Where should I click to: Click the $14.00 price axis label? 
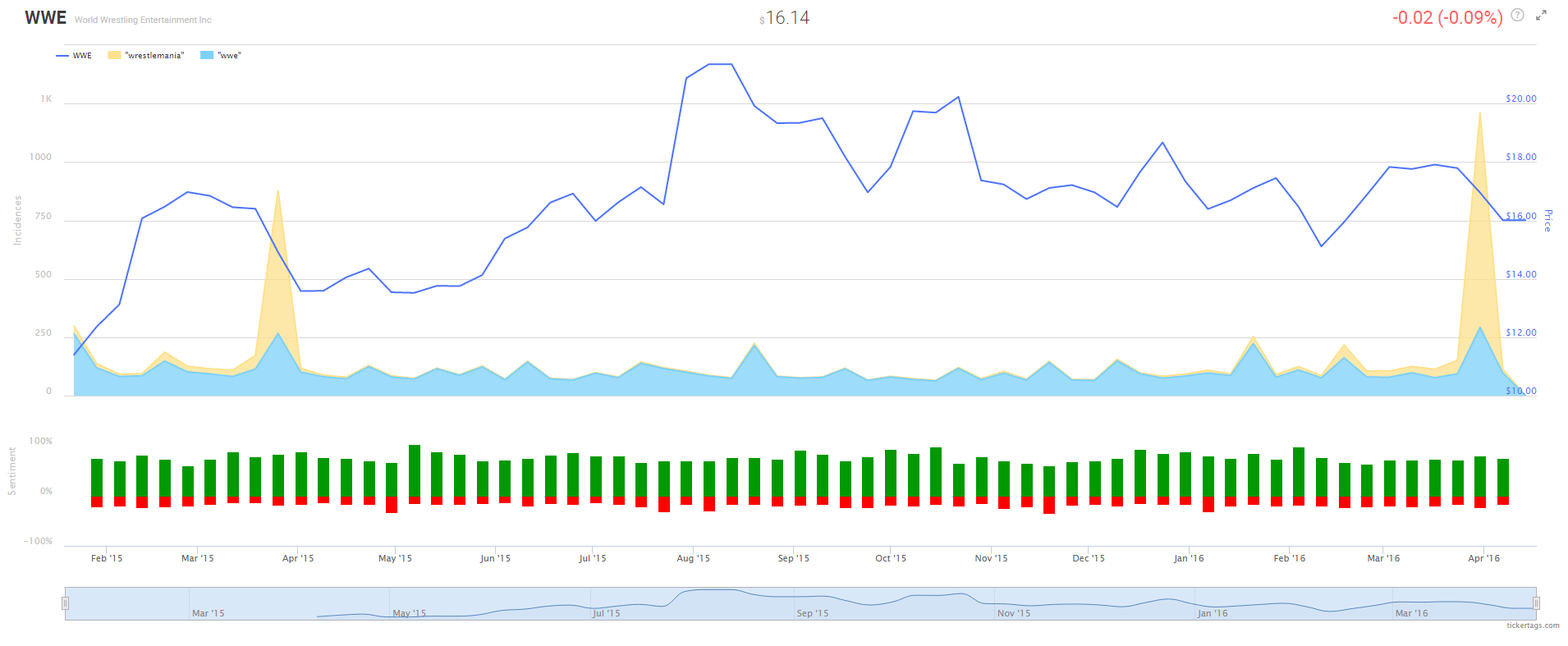pos(1520,274)
